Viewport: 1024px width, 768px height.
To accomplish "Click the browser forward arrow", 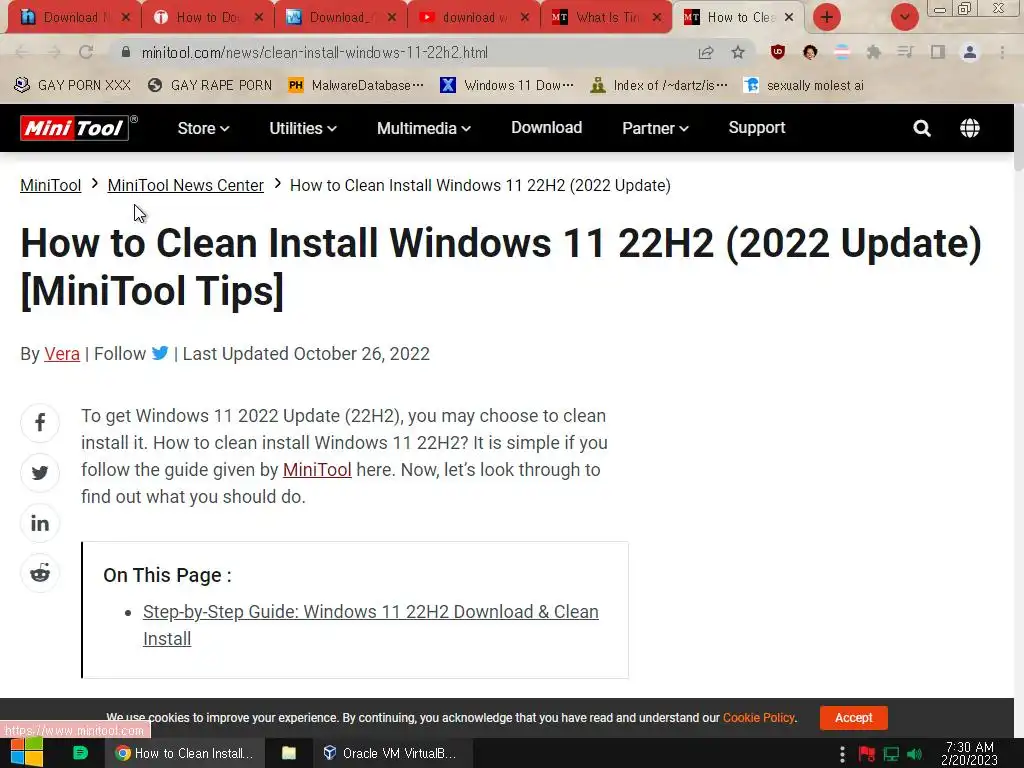I will coord(54,52).
